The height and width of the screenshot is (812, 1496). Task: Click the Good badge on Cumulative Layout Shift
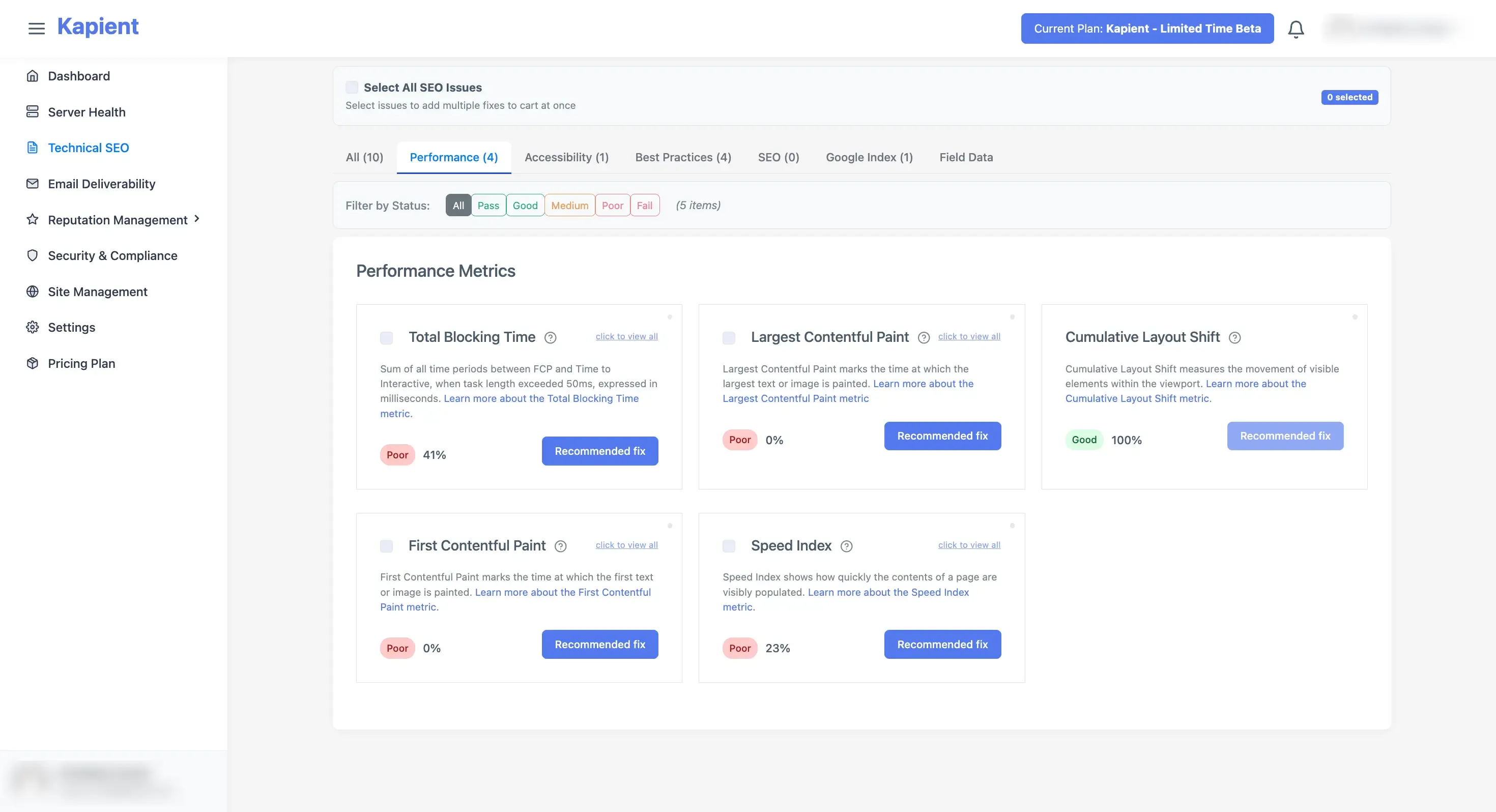point(1084,440)
